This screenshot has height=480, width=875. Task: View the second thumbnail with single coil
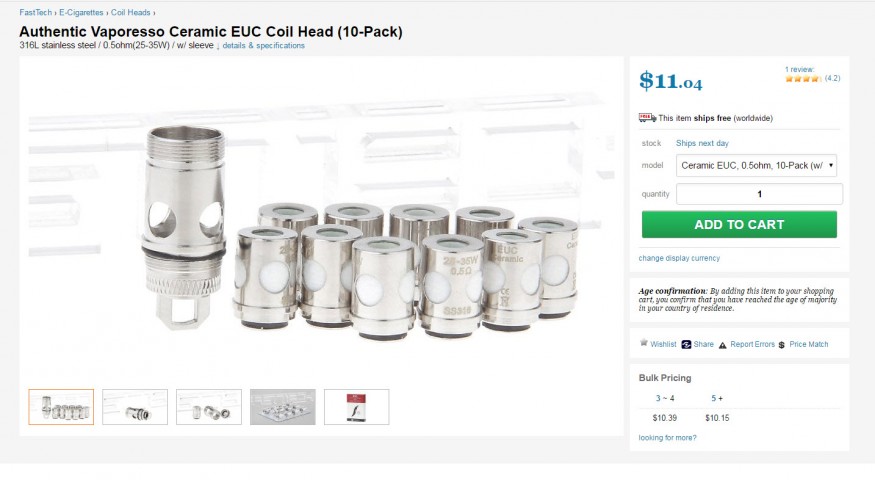[135, 407]
